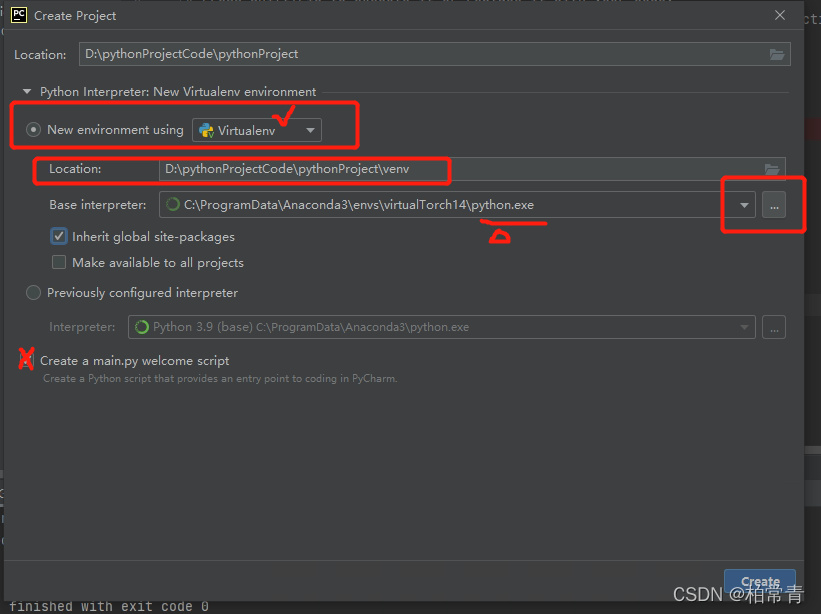
Task: Click the 'Base interpreter:' label
Action: coord(98,205)
